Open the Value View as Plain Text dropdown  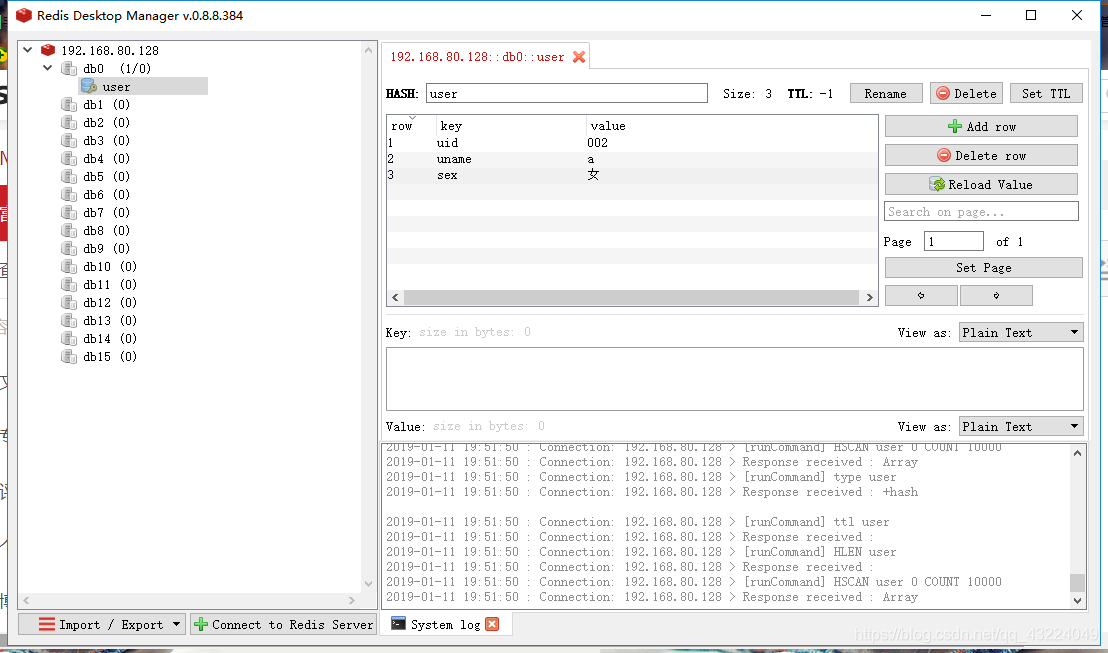(1021, 427)
